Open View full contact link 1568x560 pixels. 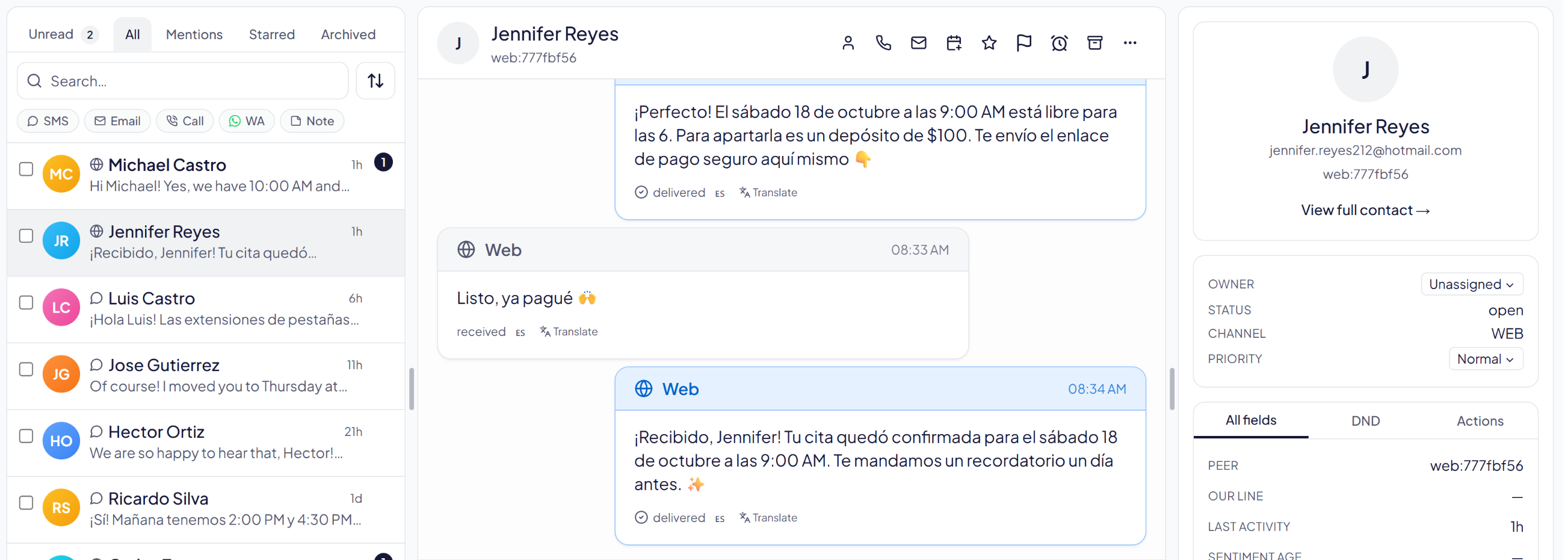pyautogui.click(x=1365, y=210)
